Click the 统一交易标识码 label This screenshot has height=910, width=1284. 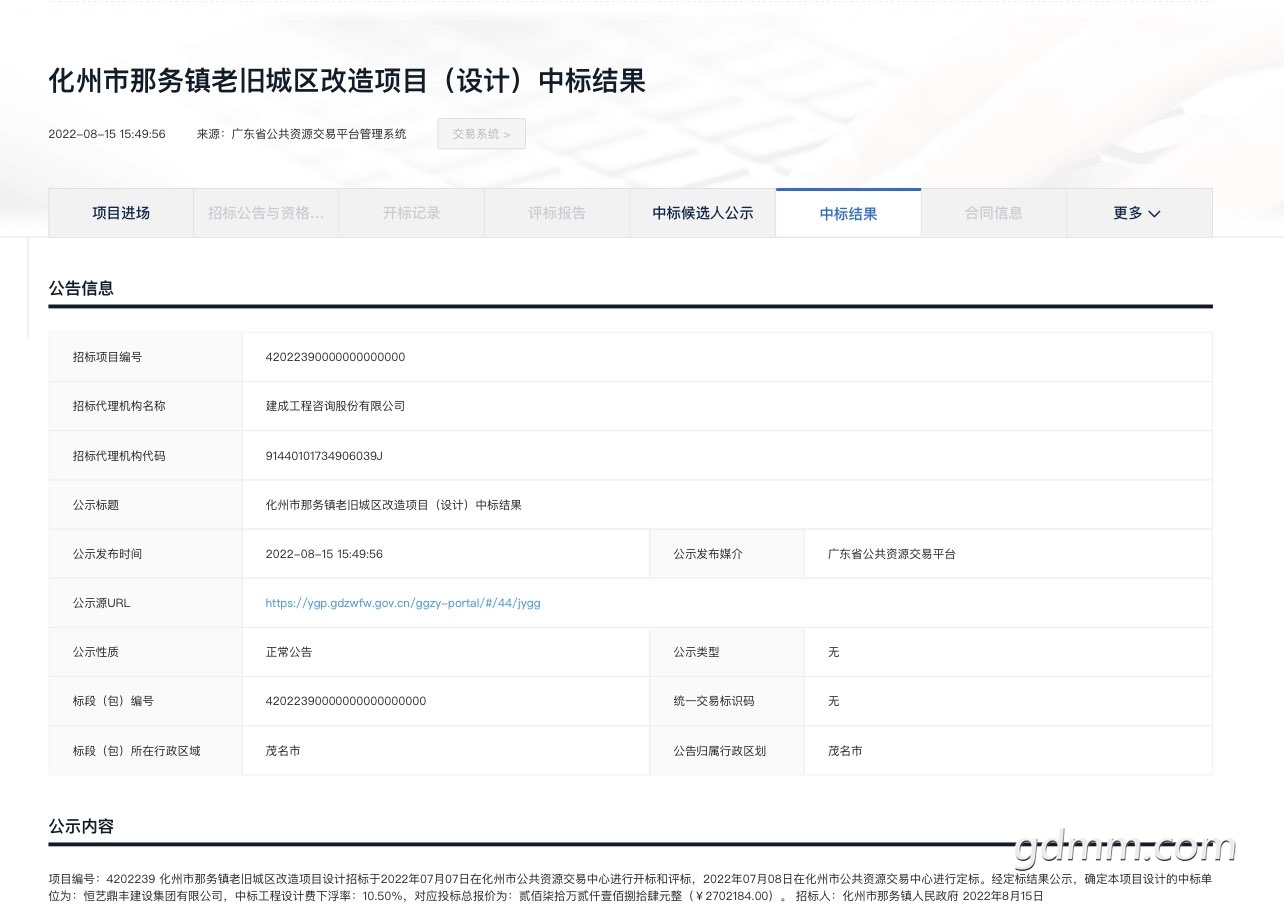[714, 701]
